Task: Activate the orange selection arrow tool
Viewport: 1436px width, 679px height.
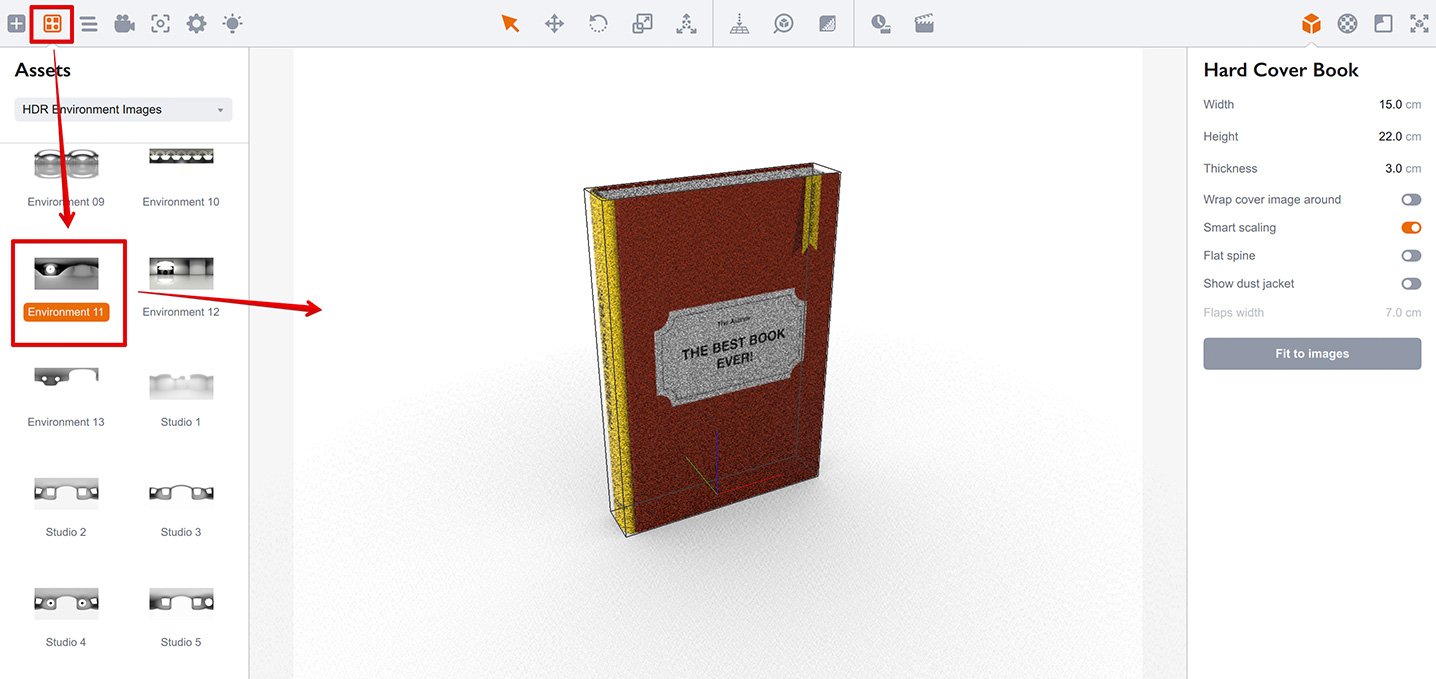Action: [510, 23]
